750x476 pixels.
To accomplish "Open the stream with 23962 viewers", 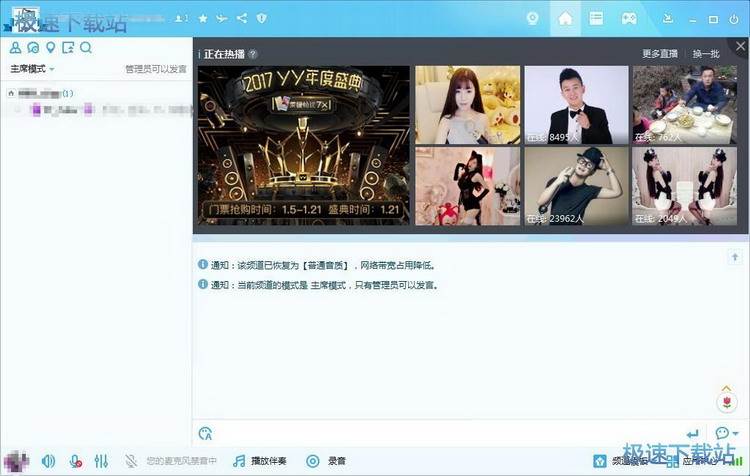I will coord(576,186).
